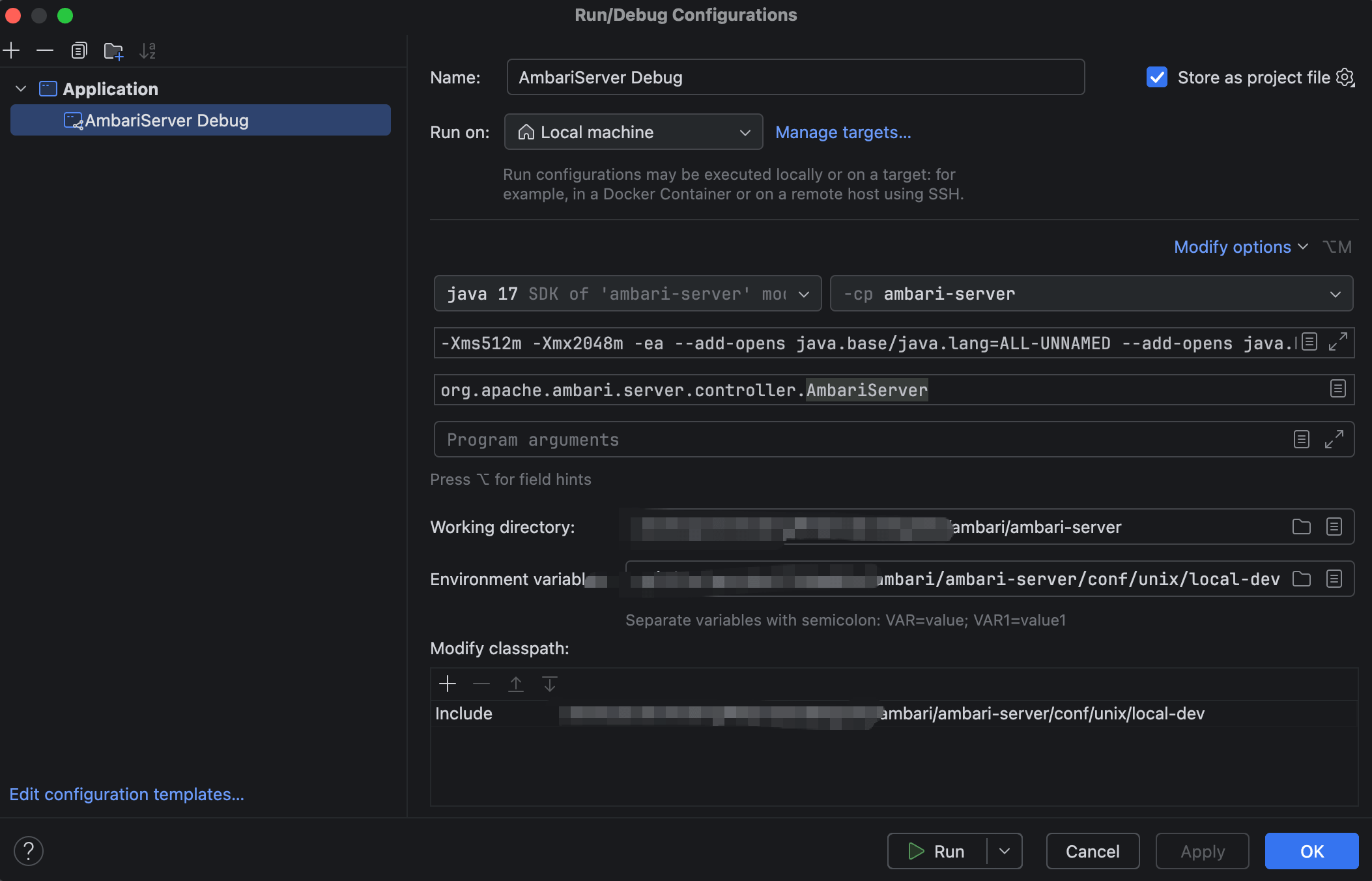Image resolution: width=1372 pixels, height=881 pixels.
Task: Click the Create New Folder icon
Action: (113, 50)
